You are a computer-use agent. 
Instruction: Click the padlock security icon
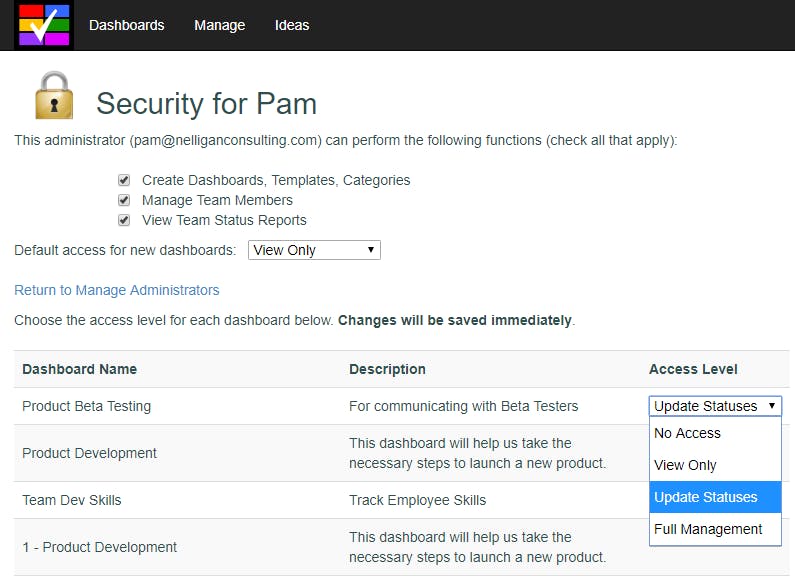pos(54,96)
